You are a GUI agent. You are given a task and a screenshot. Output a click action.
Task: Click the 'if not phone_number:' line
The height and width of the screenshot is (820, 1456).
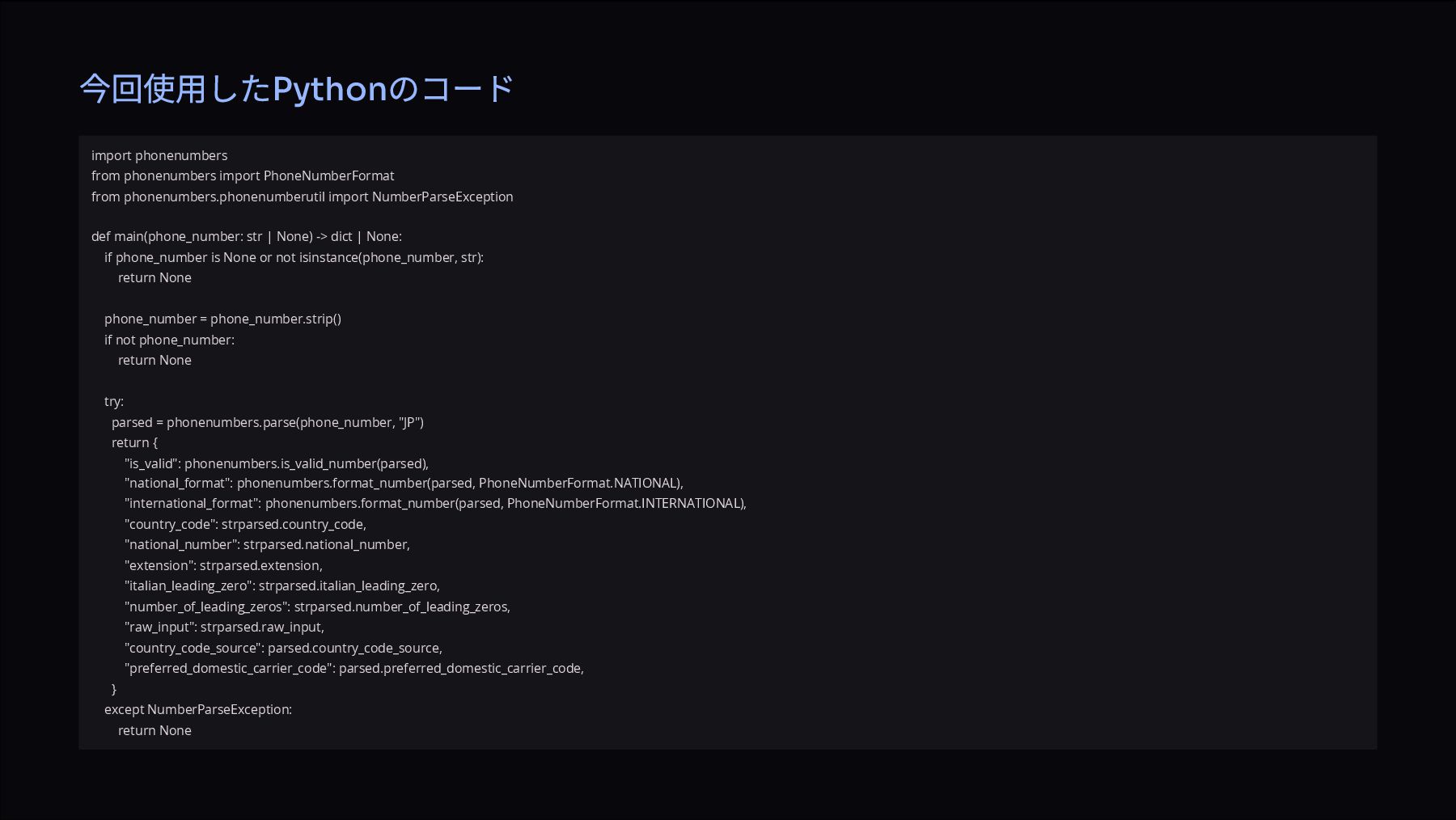pos(169,340)
